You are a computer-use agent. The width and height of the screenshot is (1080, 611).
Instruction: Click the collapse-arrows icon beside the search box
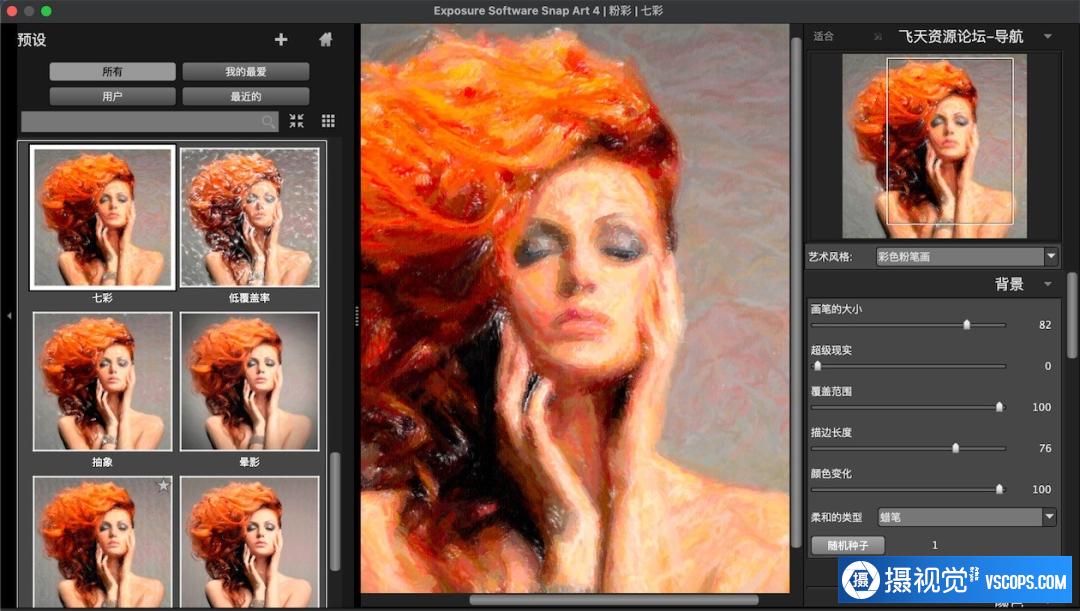[296, 121]
